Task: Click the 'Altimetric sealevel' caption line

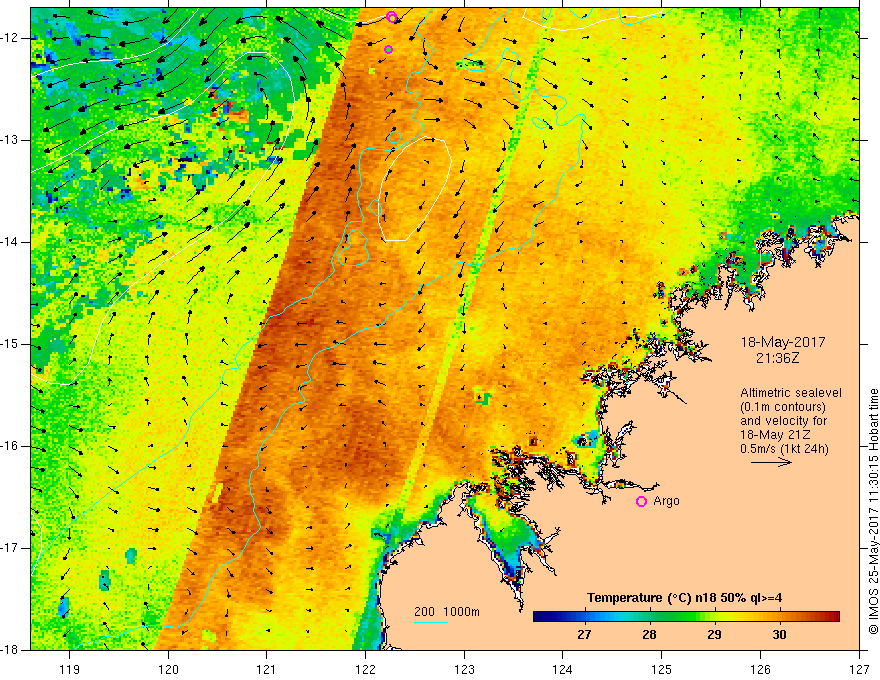Action: coord(791,393)
